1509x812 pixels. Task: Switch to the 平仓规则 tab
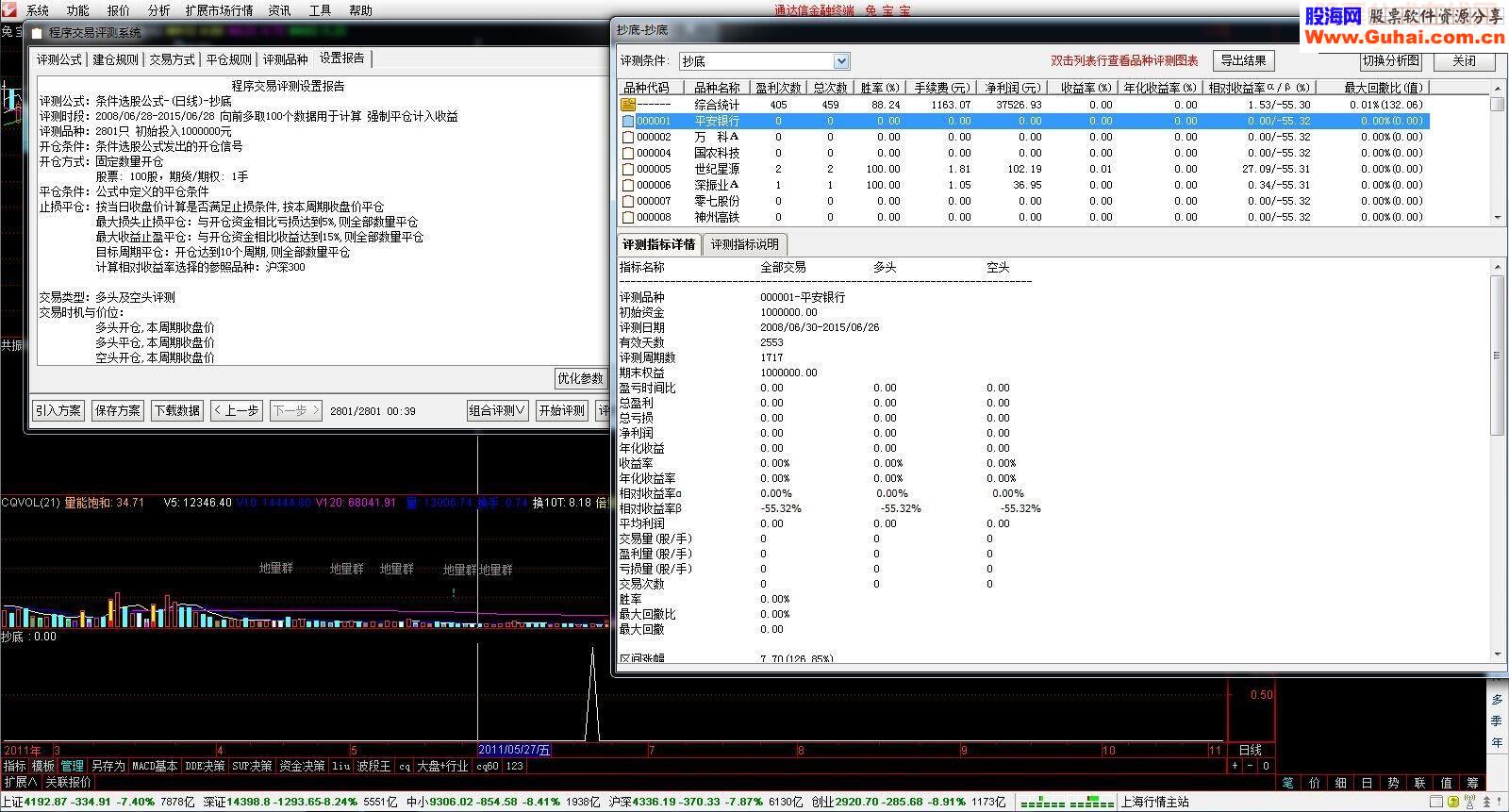pyautogui.click(x=229, y=59)
